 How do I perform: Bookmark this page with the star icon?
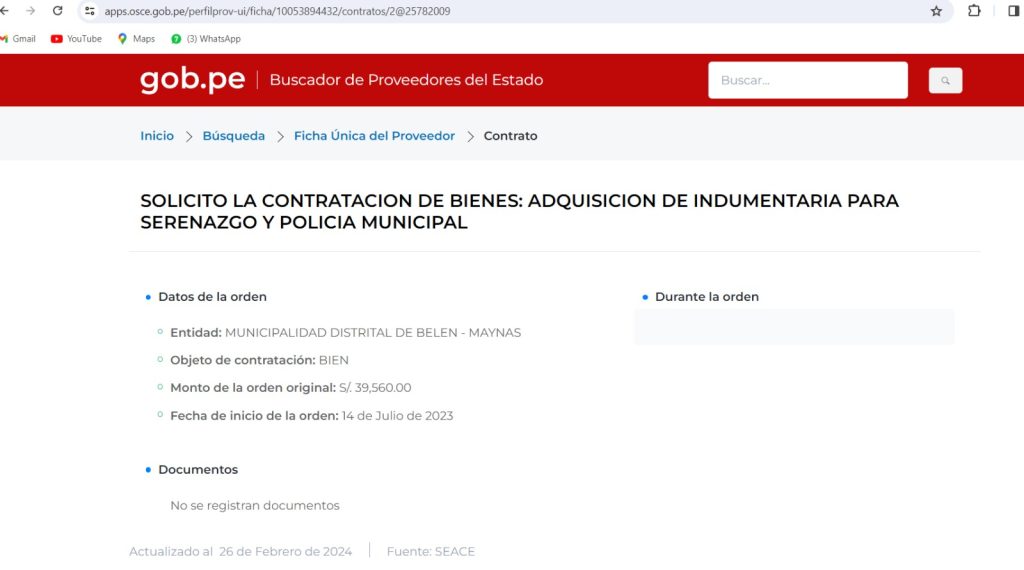[x=936, y=11]
